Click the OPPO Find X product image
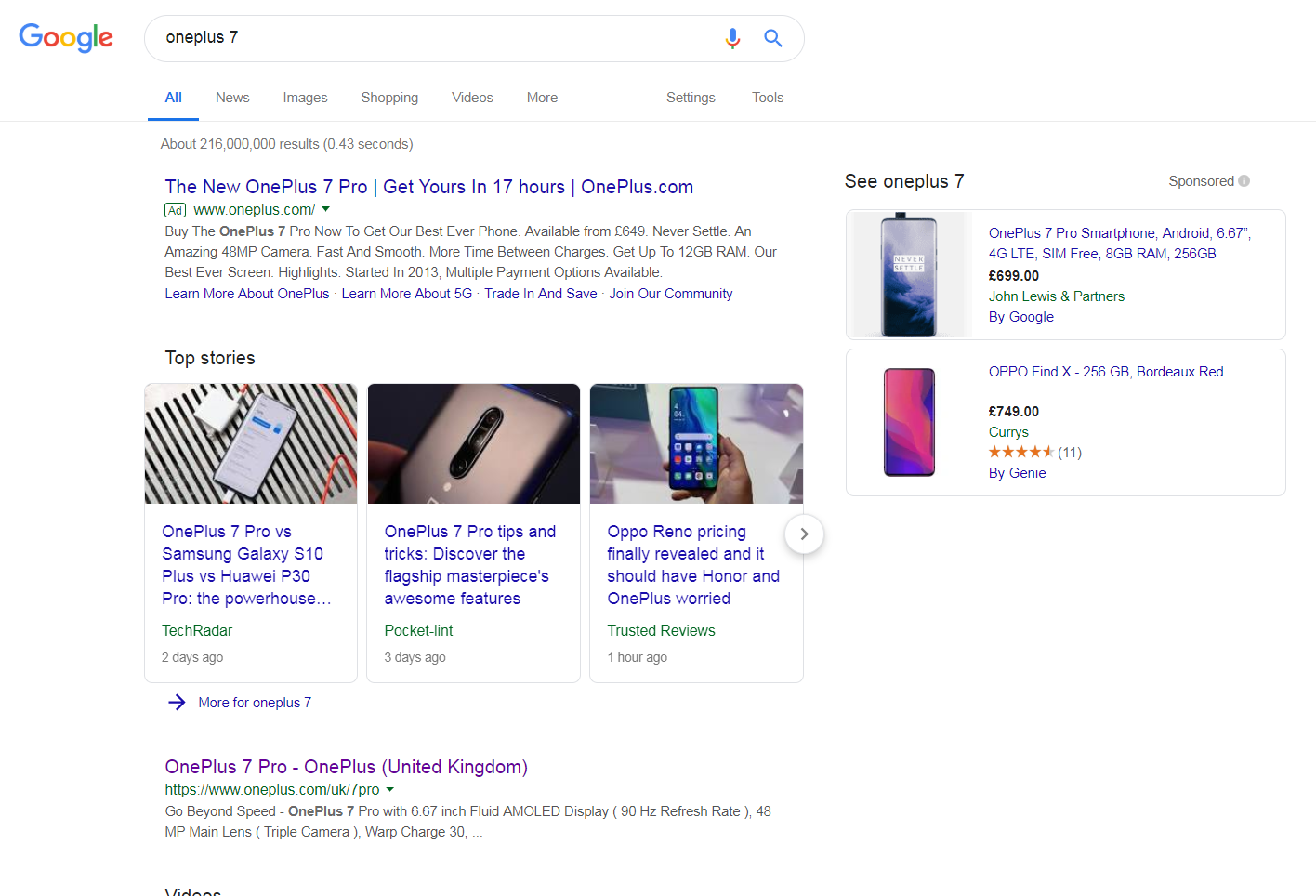1316x896 pixels. 909,422
